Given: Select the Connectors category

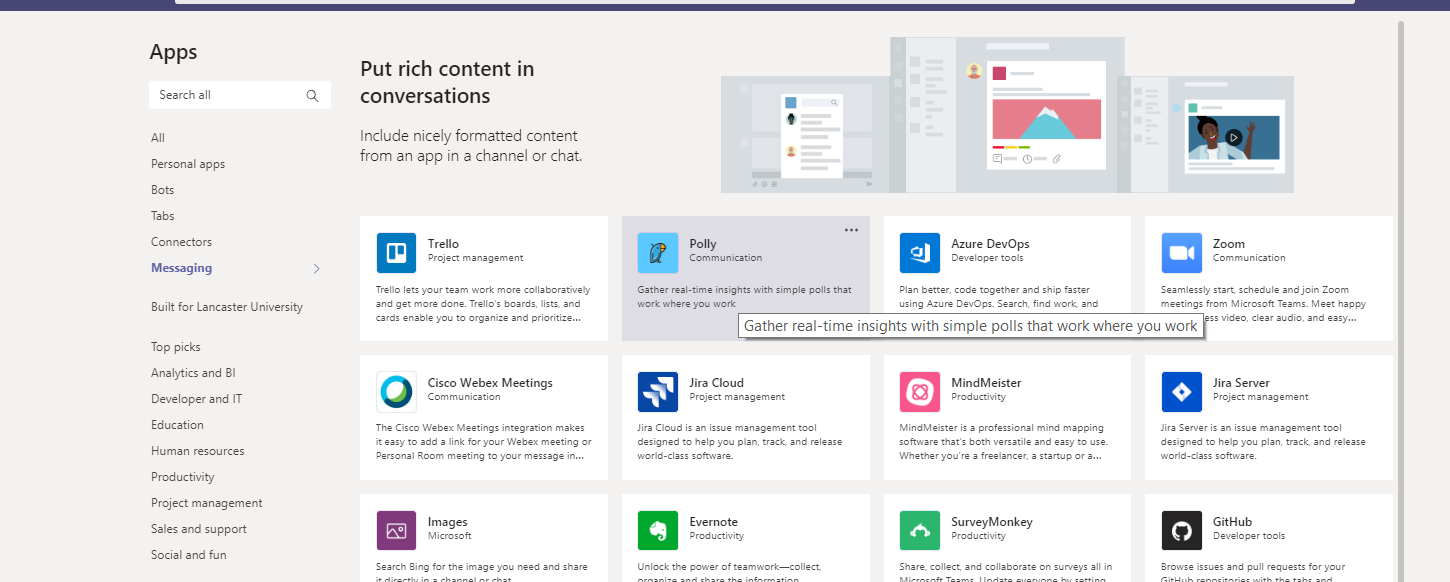Looking at the screenshot, I should (181, 242).
